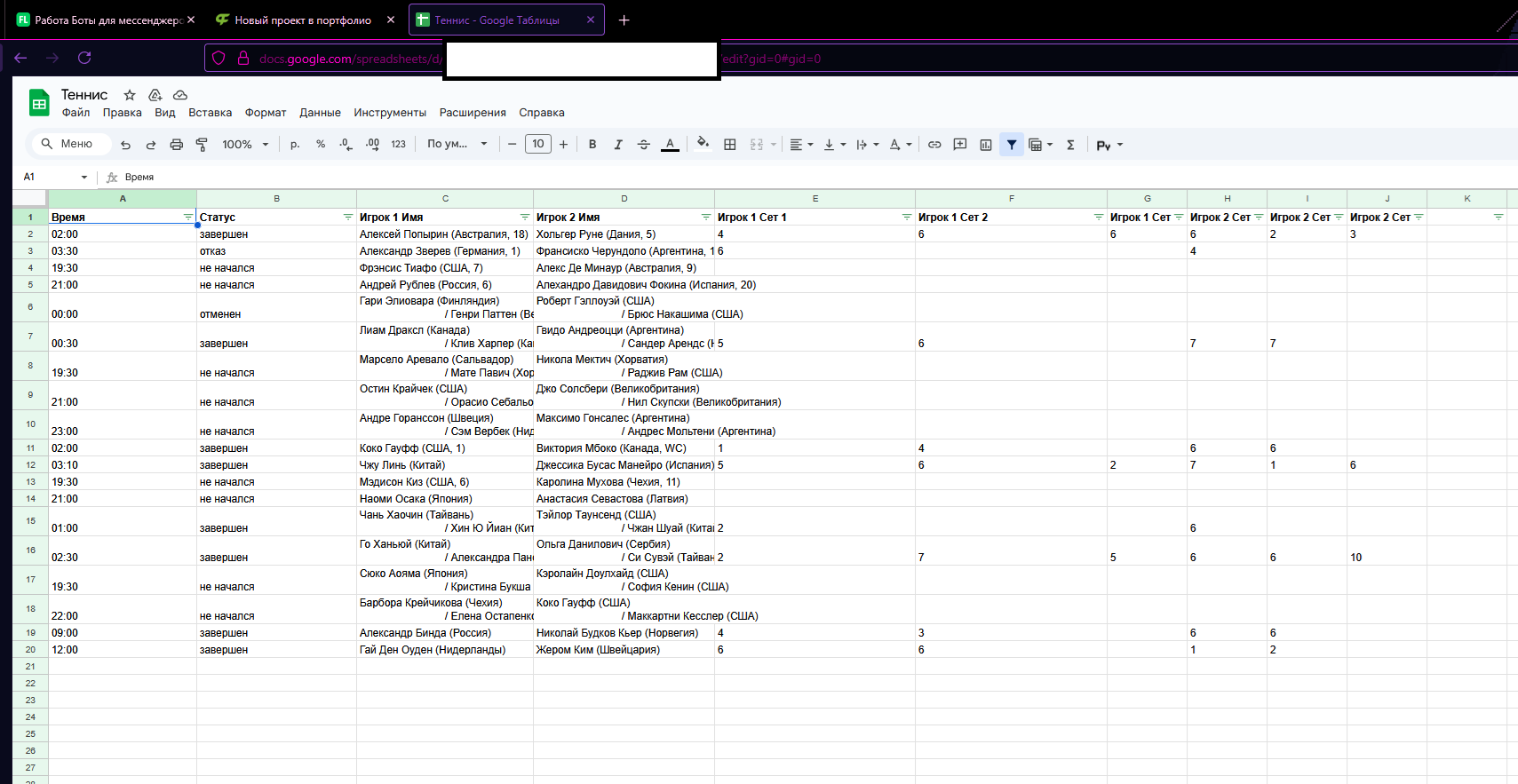Open the vertical align dropdown

835,145
